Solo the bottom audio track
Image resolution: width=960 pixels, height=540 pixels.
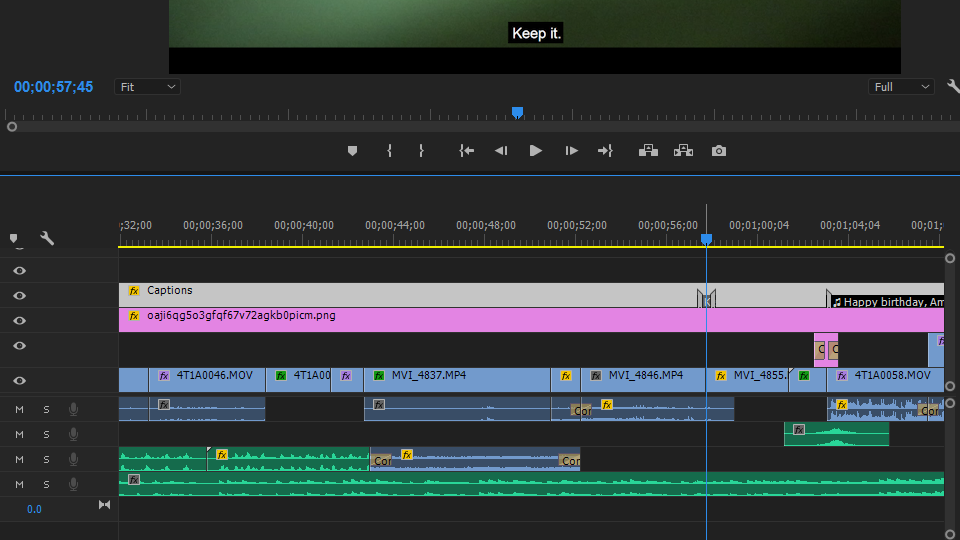(x=46, y=484)
